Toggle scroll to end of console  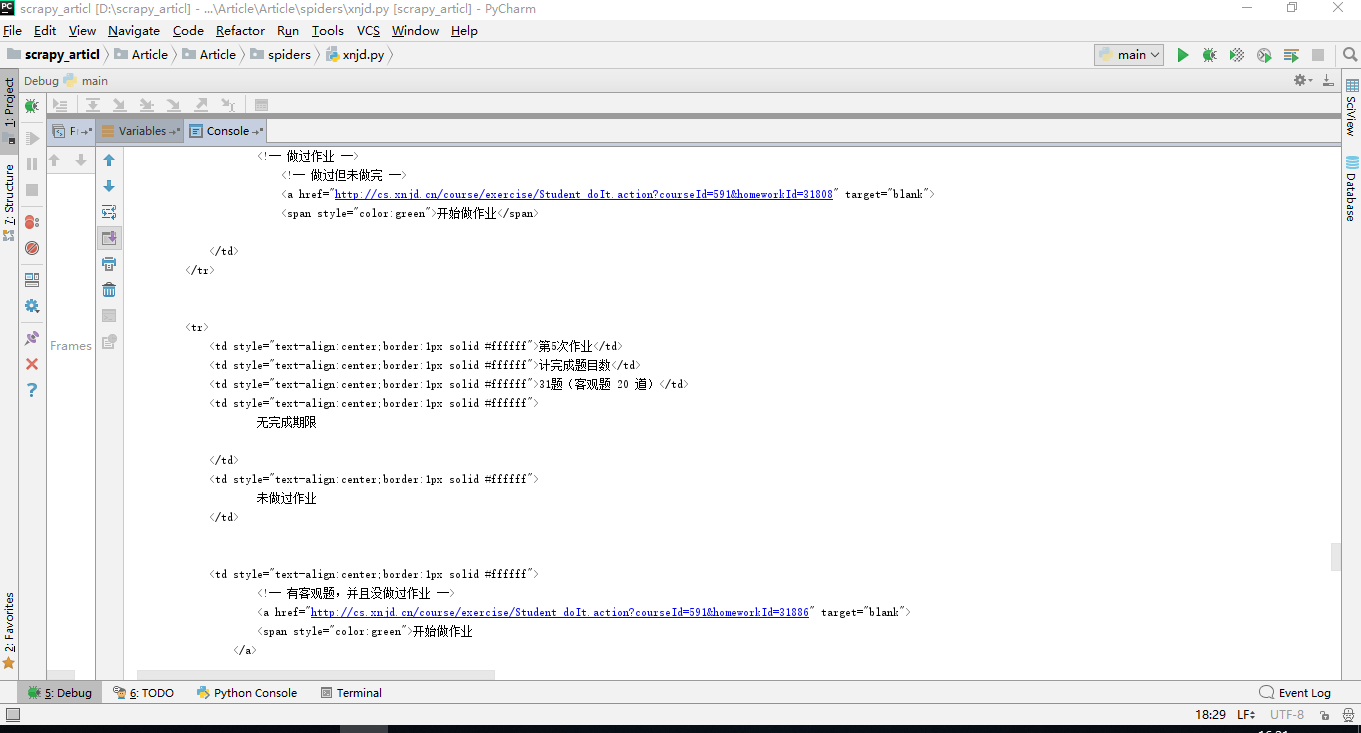pos(109,238)
